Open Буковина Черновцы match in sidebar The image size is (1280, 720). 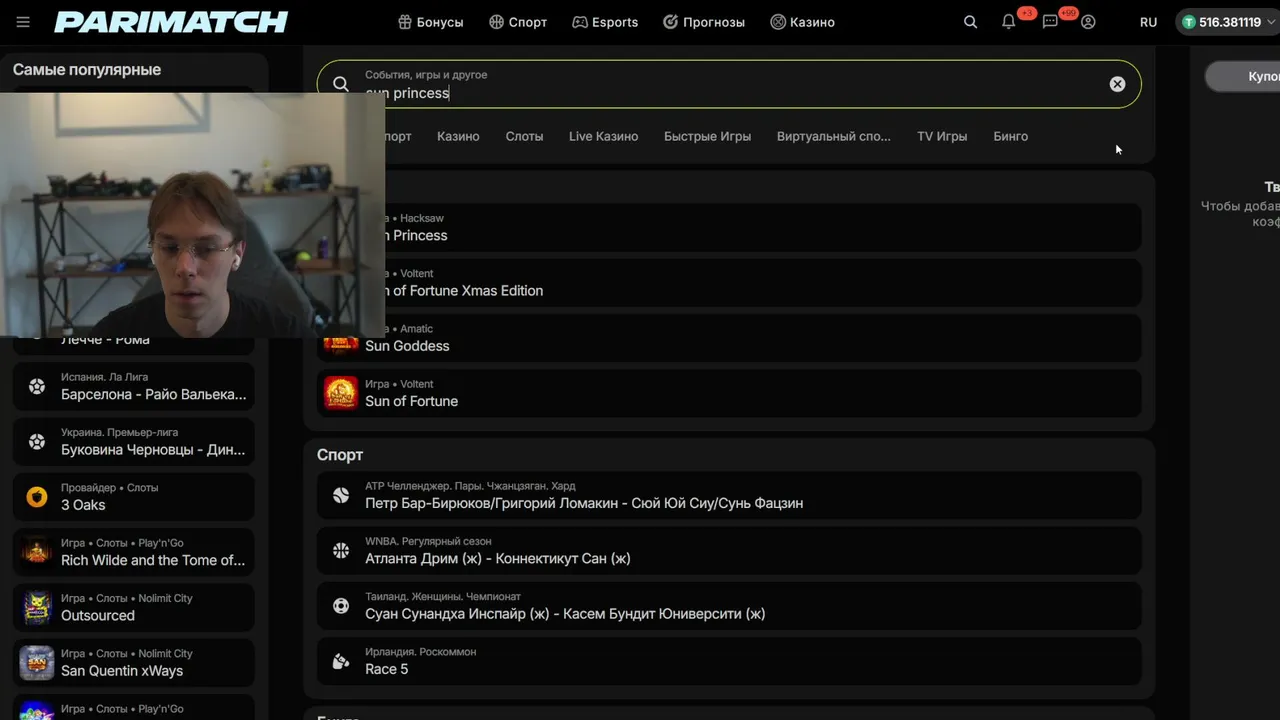(x=133, y=441)
